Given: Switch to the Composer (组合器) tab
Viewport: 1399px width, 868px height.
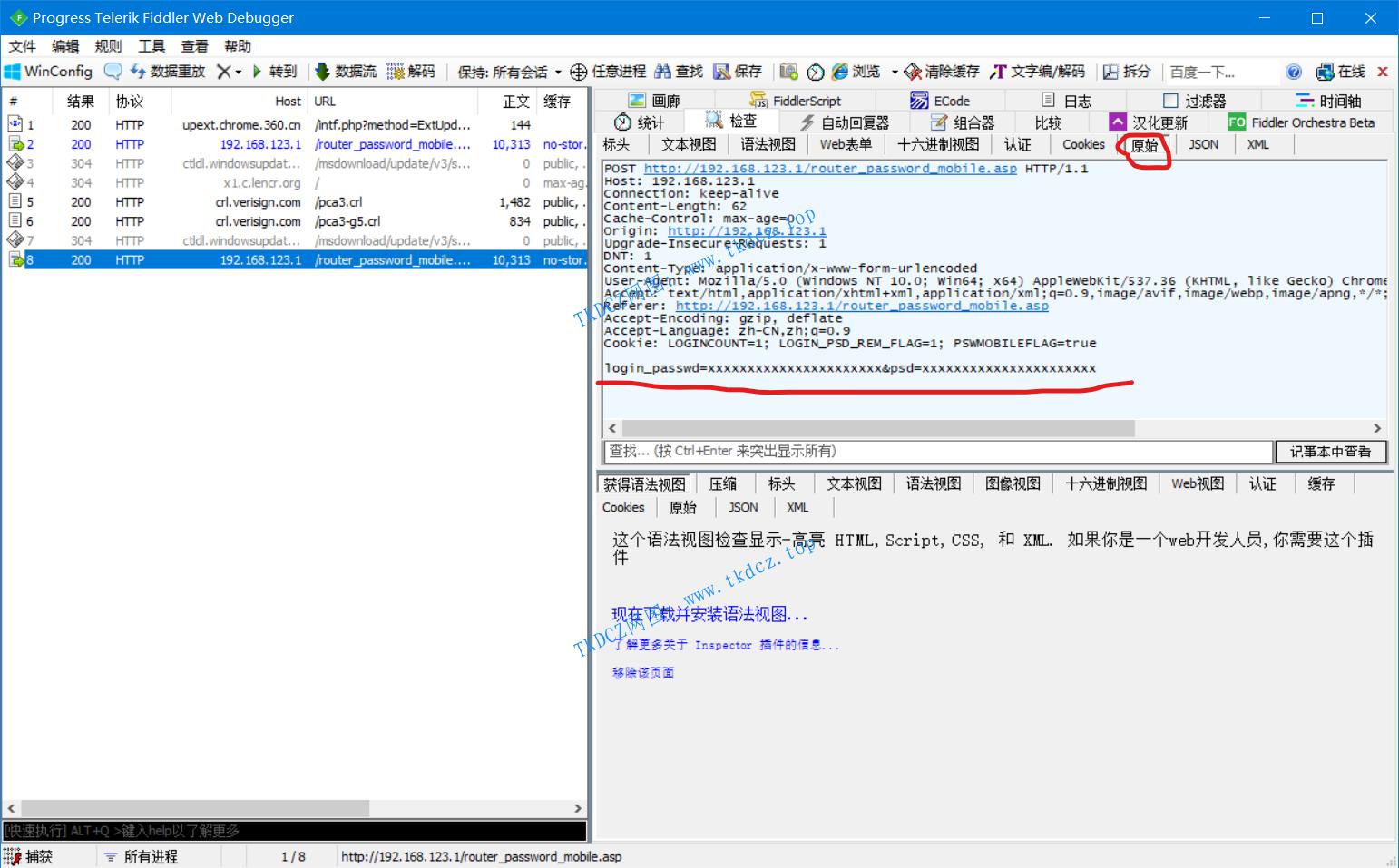Looking at the screenshot, I should click(964, 122).
